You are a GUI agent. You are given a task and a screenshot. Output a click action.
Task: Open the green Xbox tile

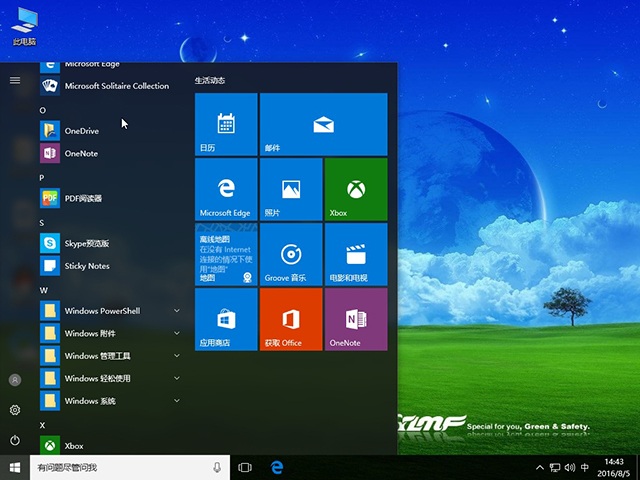(x=355, y=189)
